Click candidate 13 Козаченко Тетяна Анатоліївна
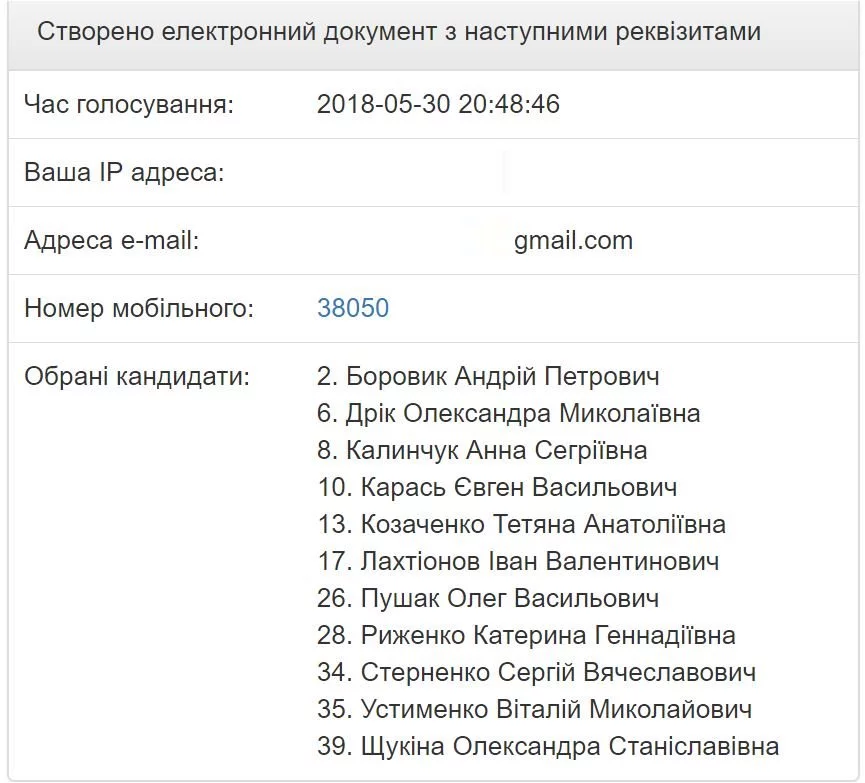Image resolution: width=865 pixels, height=783 pixels. click(521, 524)
